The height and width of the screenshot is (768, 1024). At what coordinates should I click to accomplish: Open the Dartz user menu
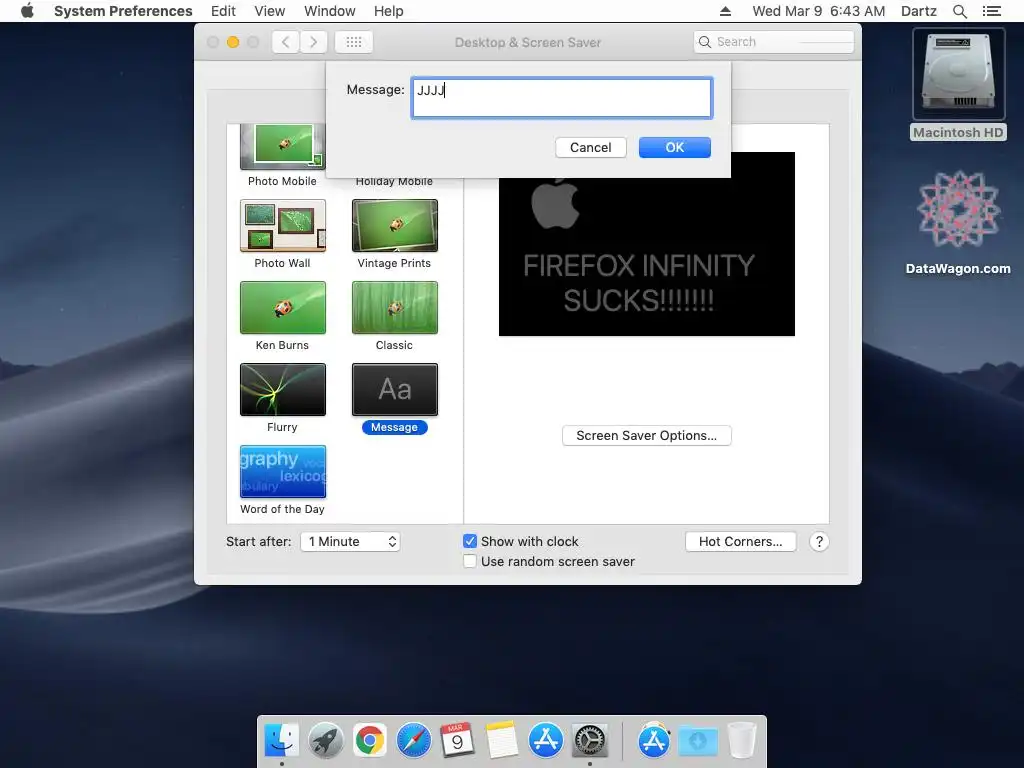point(919,11)
